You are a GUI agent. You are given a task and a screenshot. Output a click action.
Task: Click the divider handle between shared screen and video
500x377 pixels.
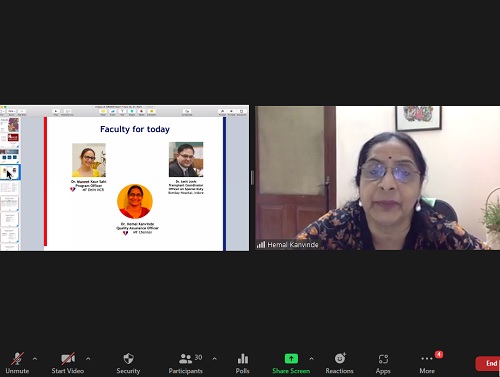(x=252, y=178)
